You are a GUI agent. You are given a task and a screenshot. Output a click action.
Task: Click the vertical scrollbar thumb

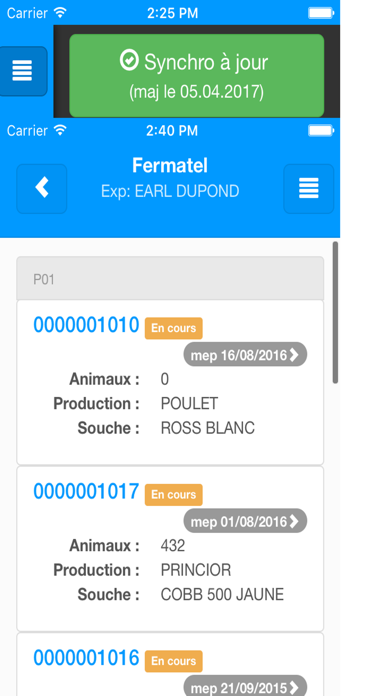click(335, 312)
